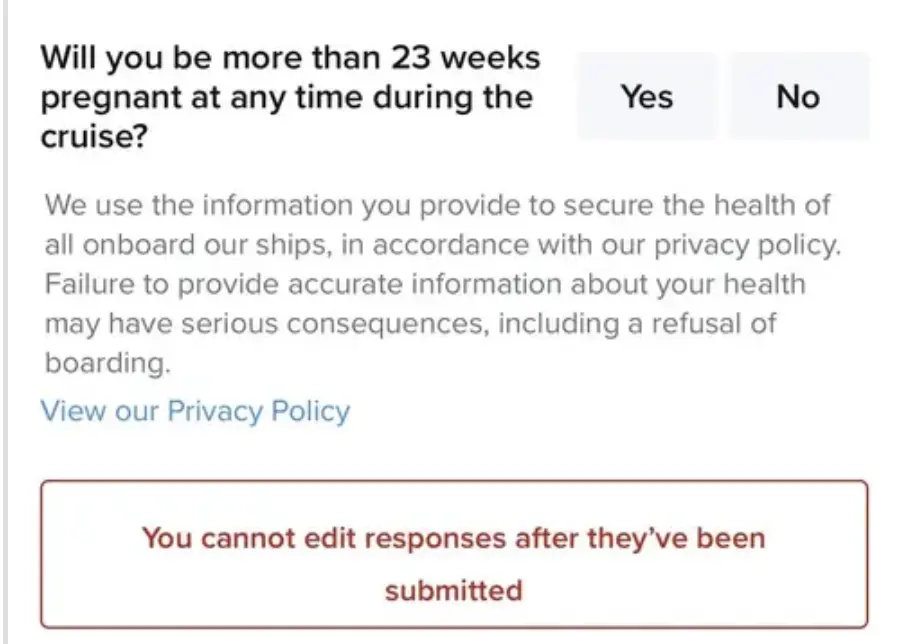Click the red cannot-edit-responses warning box
906x644 pixels.
453,554
